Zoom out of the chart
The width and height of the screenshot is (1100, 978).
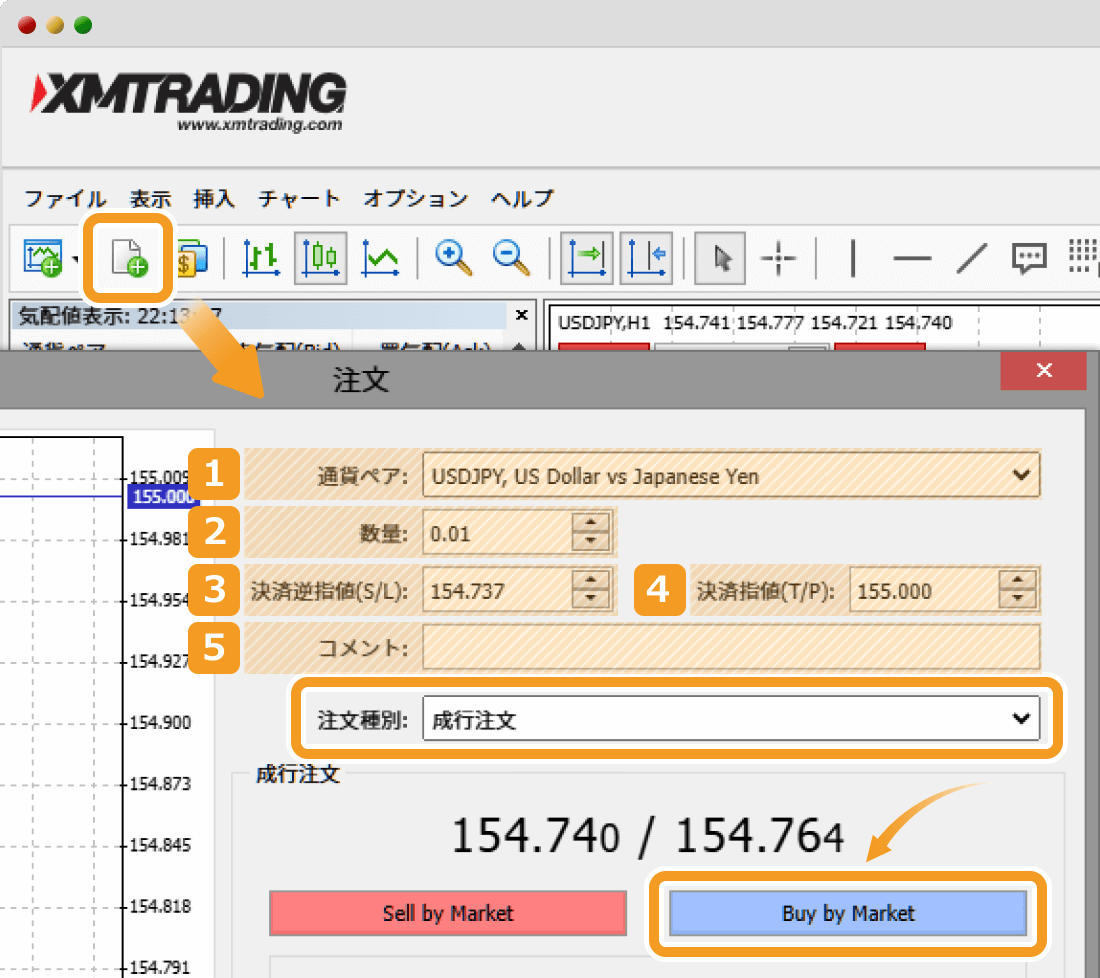click(511, 258)
